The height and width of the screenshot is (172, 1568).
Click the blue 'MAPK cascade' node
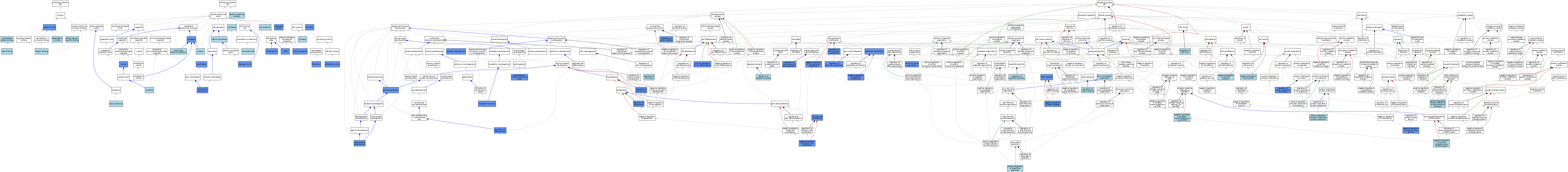(x=1046, y=77)
